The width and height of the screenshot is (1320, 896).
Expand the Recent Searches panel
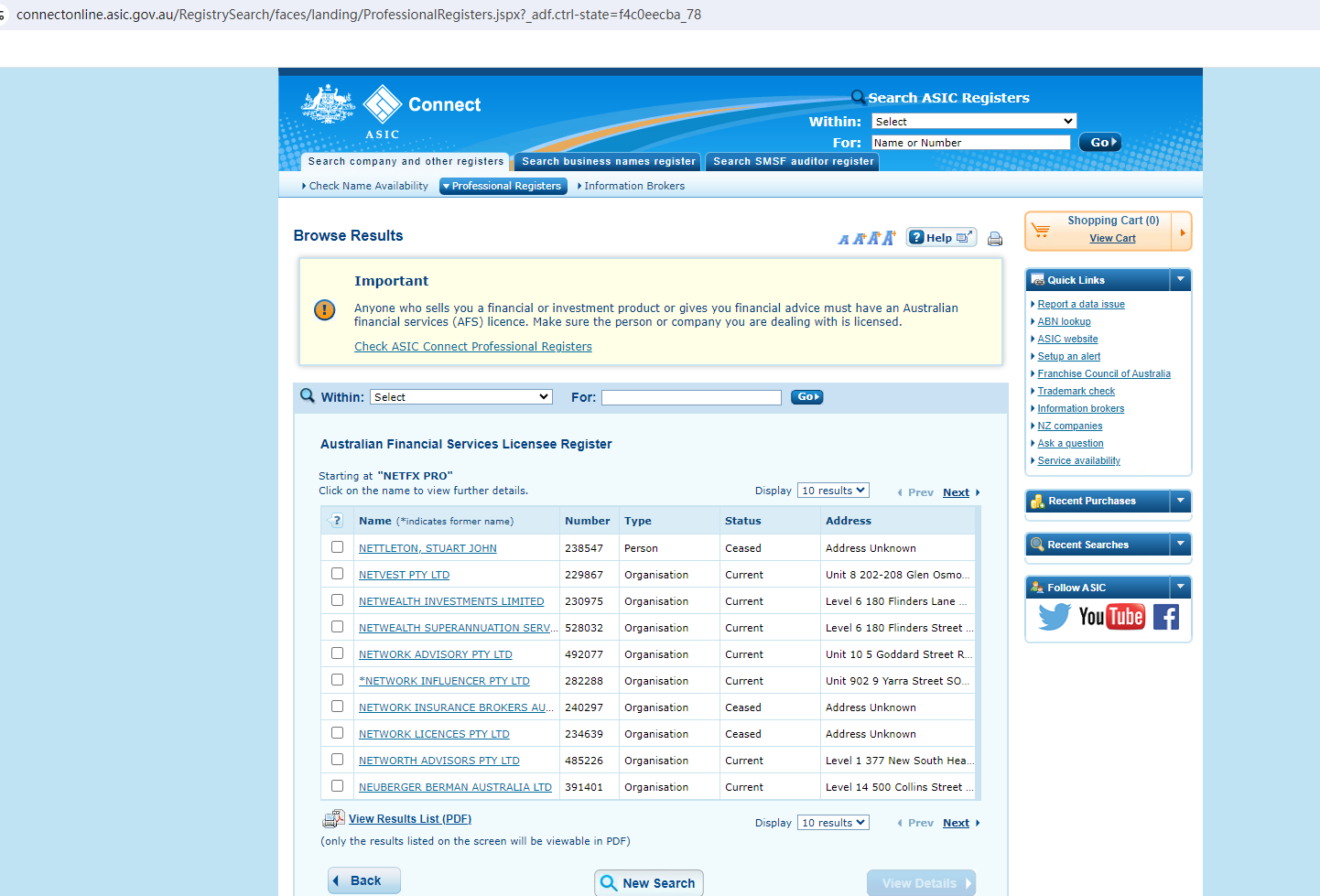point(1181,545)
